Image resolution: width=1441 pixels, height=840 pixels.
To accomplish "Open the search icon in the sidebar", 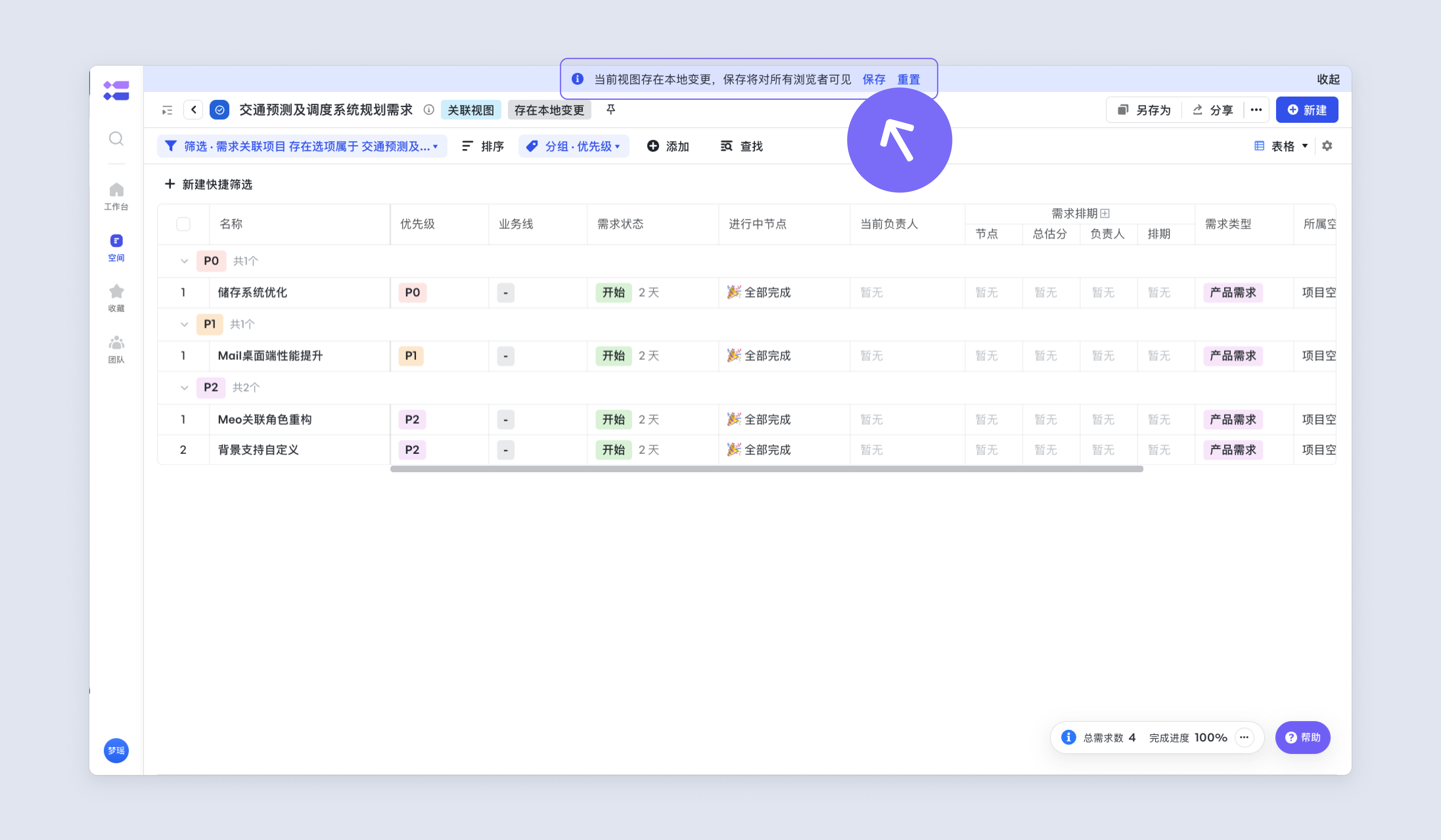I will 116,138.
